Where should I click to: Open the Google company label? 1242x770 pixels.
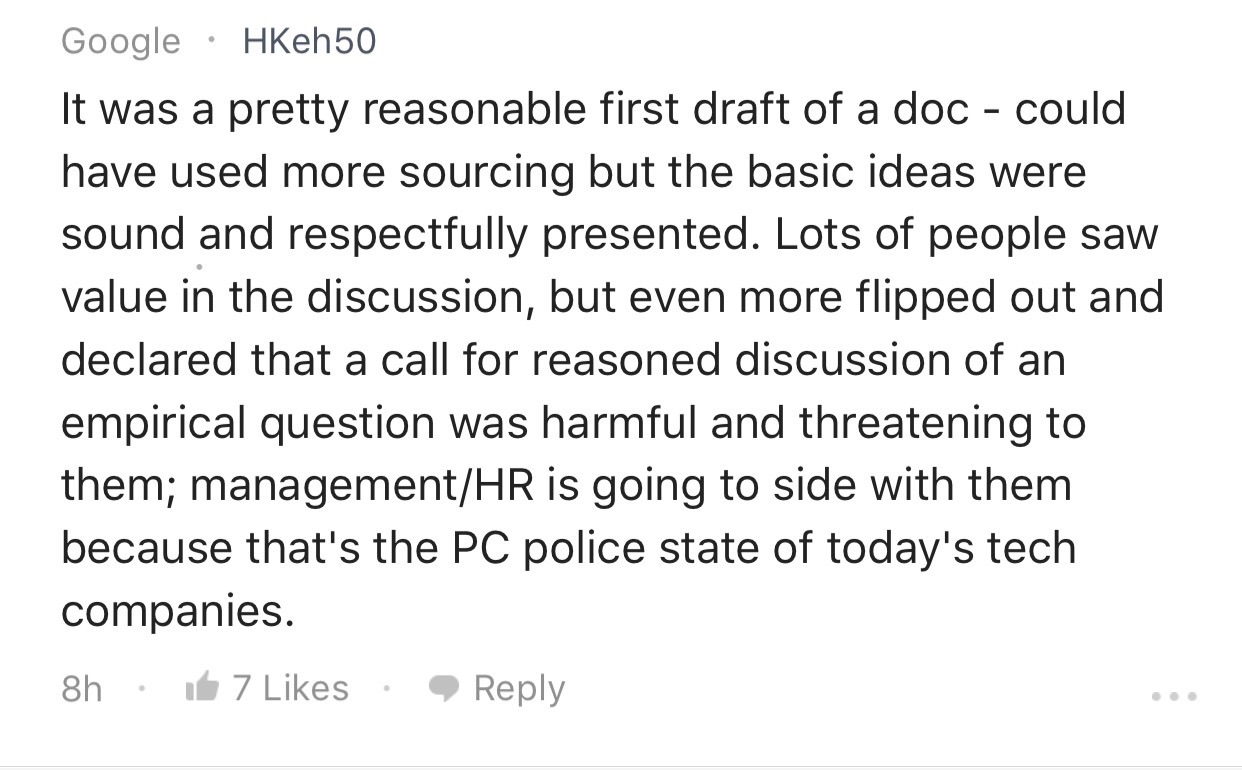[121, 41]
